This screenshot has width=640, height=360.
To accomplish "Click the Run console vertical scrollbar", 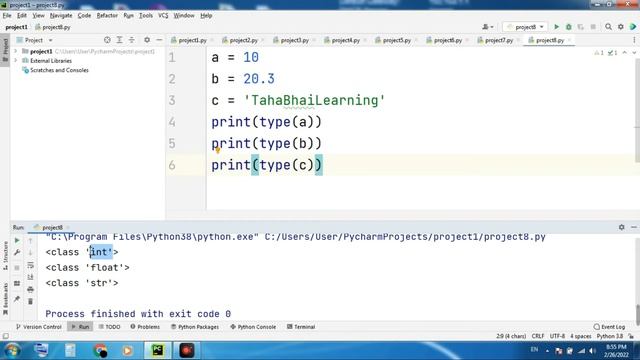I will point(638,314).
